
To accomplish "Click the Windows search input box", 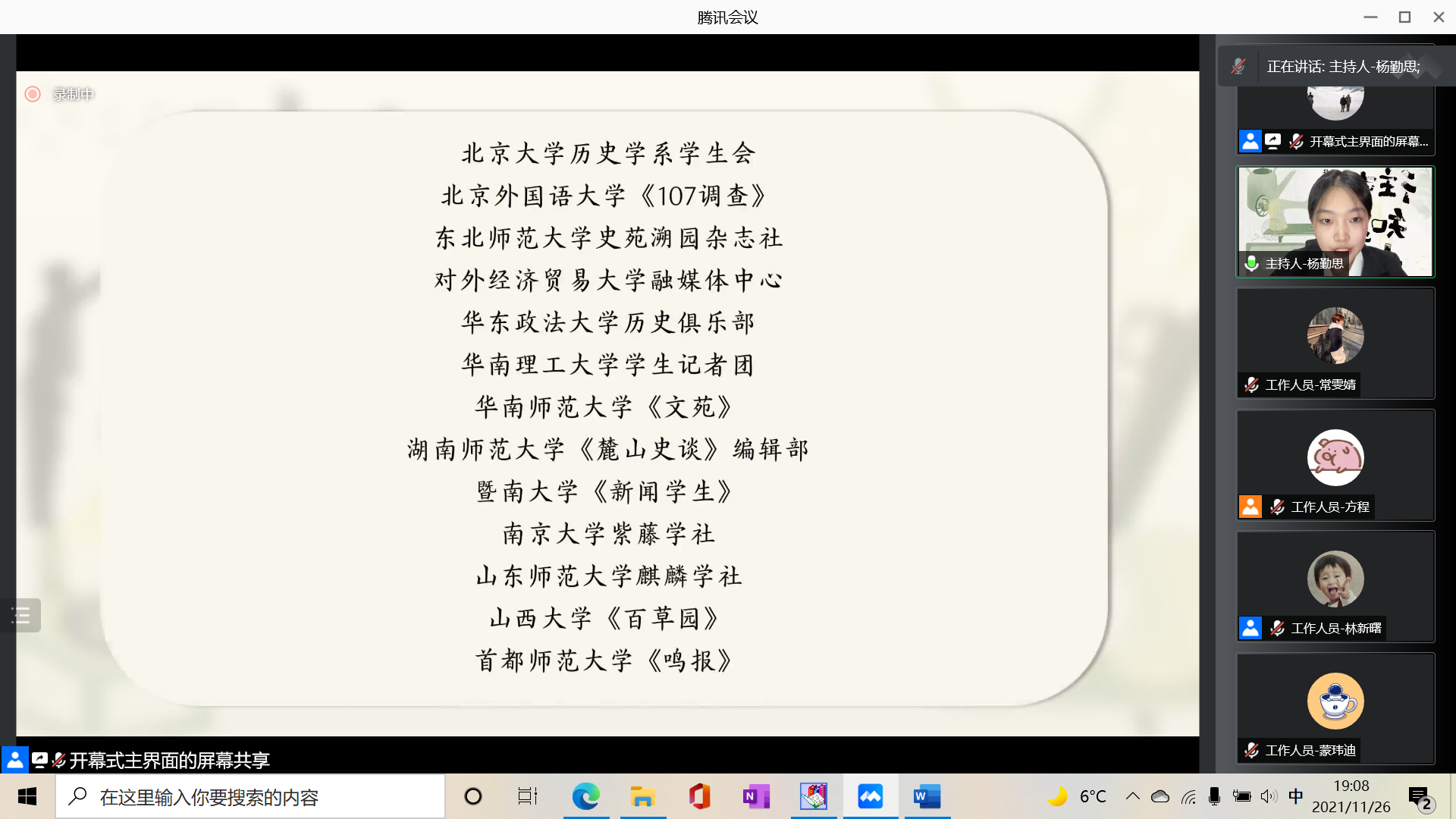I will click(x=250, y=796).
